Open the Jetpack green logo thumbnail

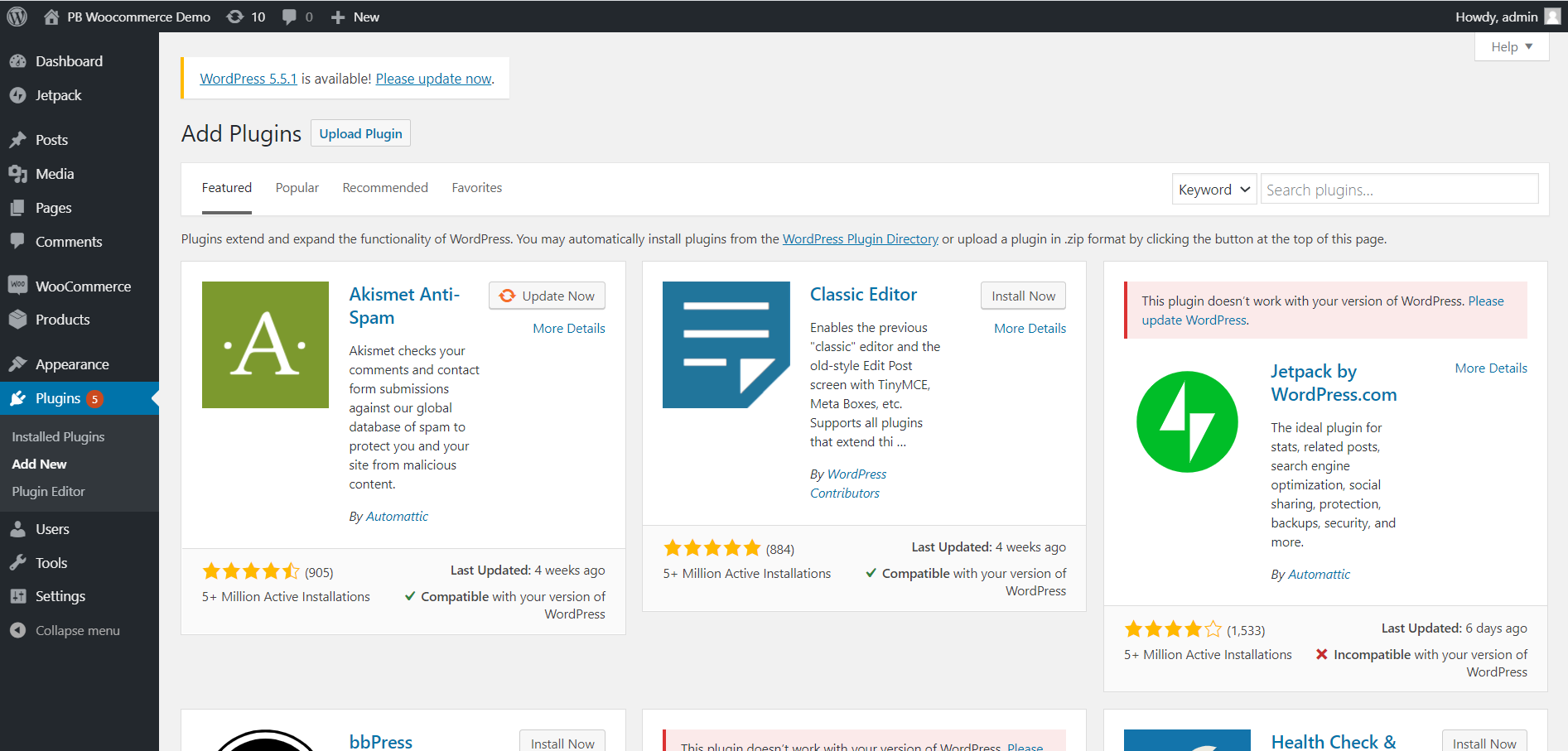pyautogui.click(x=1187, y=421)
